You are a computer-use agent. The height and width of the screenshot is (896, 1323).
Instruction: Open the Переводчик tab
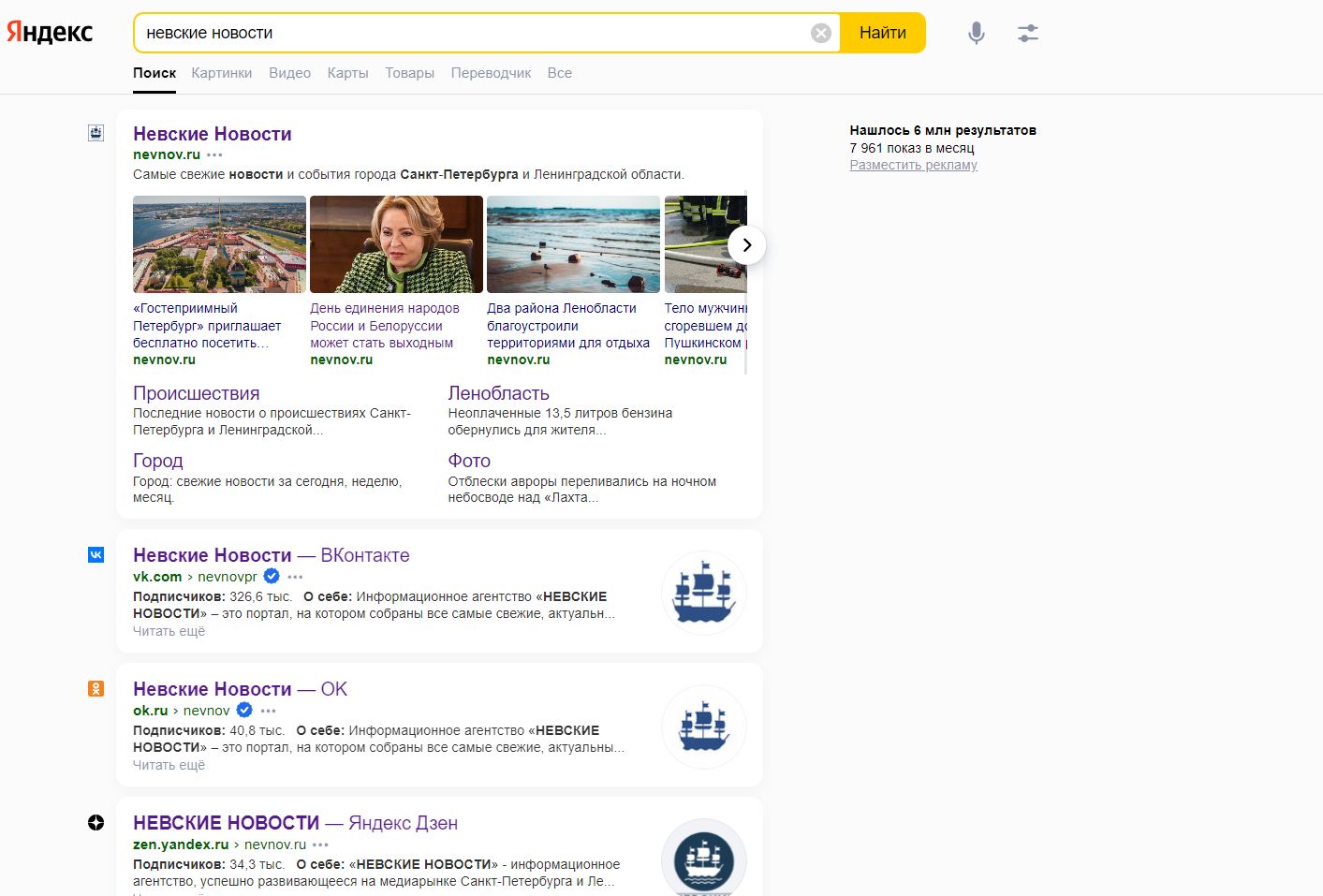point(491,73)
